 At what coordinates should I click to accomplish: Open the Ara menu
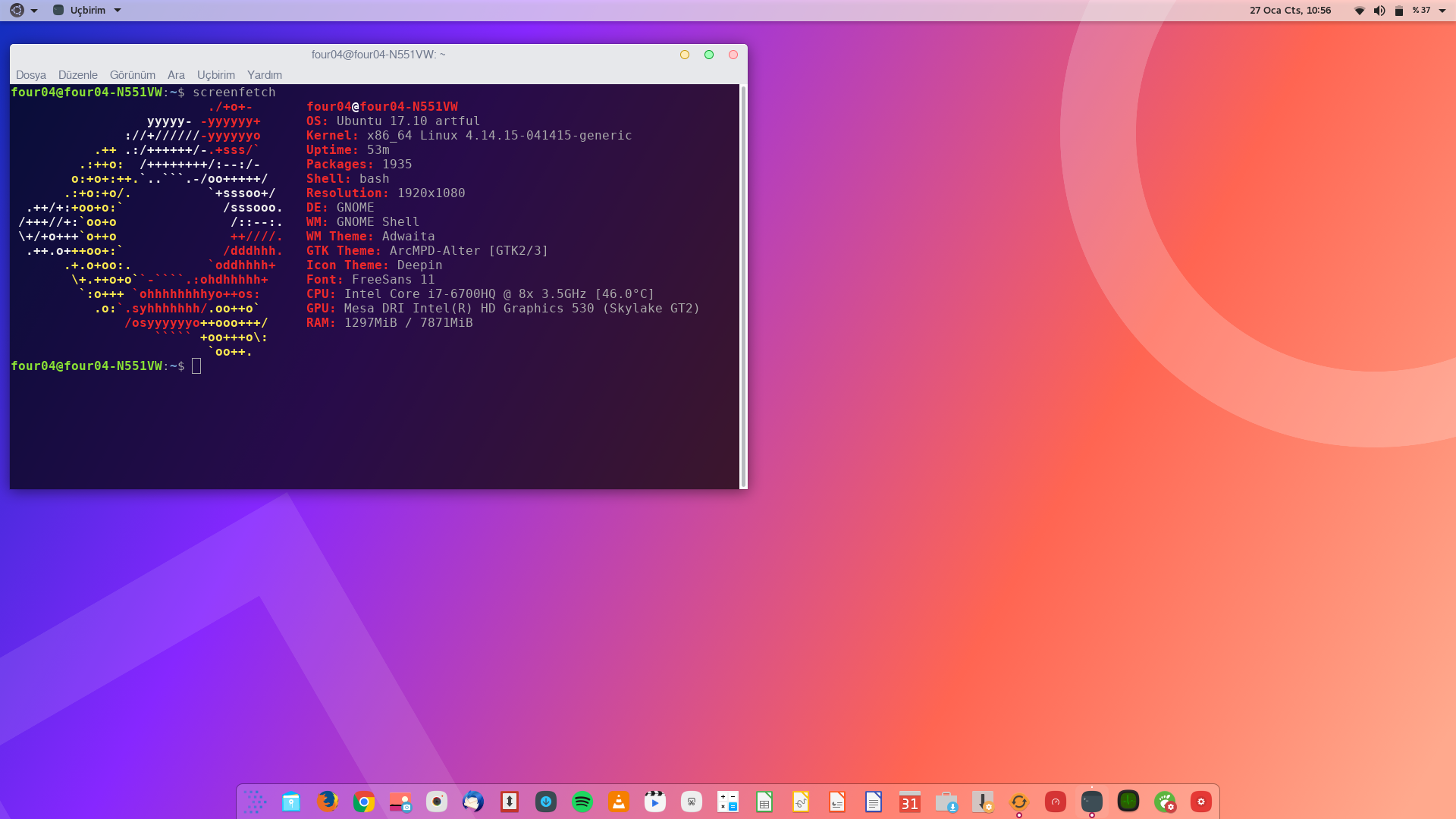click(176, 75)
